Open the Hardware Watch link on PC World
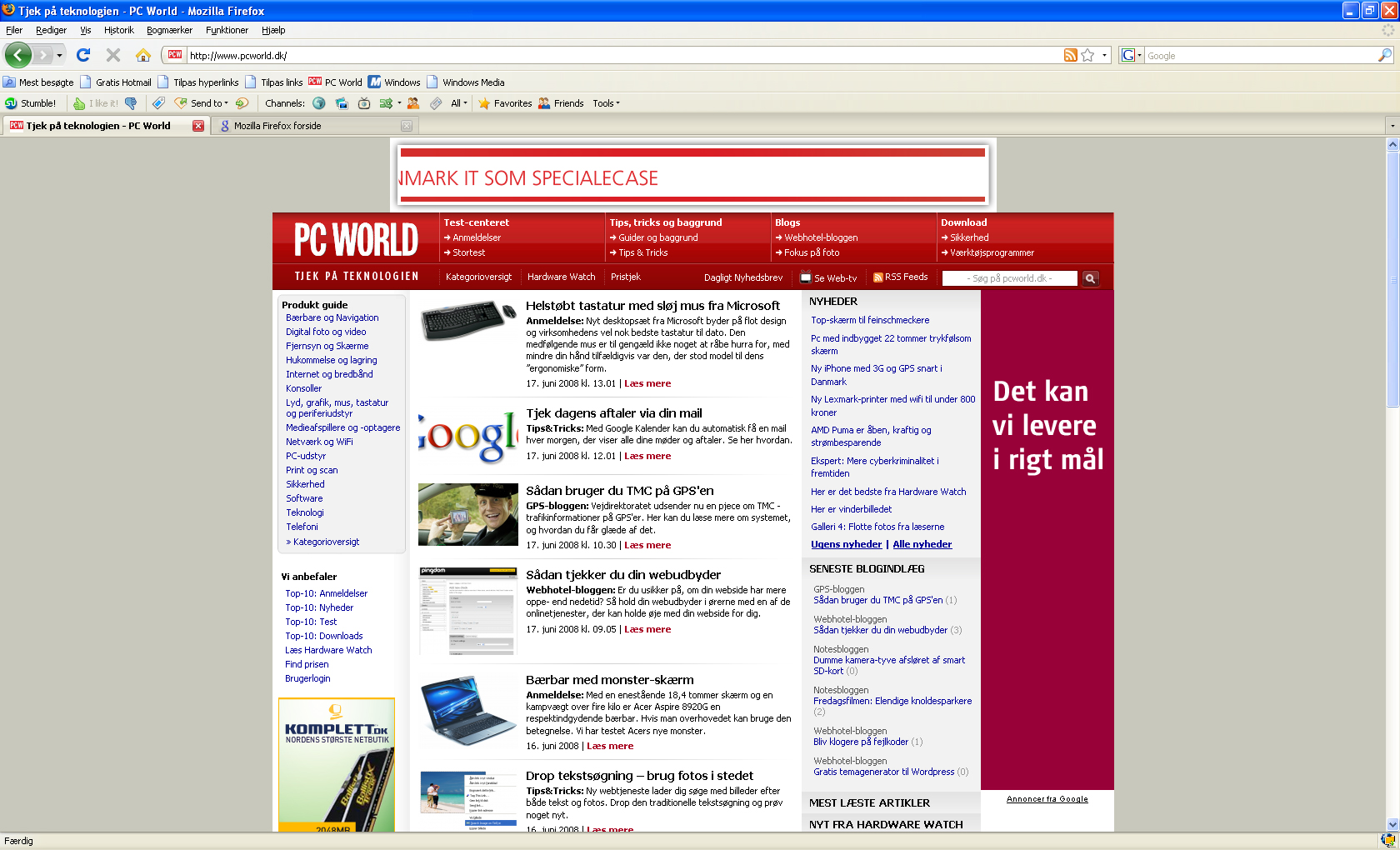The width and height of the screenshot is (1400, 850). coord(562,277)
